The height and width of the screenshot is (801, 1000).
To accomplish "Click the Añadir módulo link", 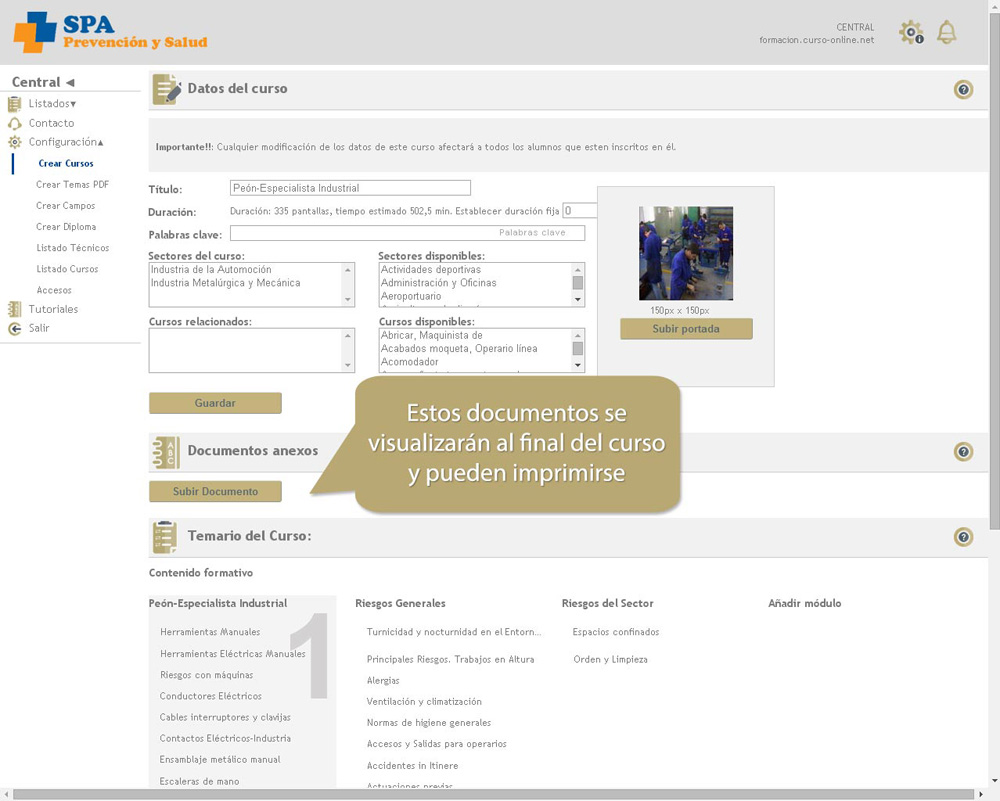I will tap(804, 603).
